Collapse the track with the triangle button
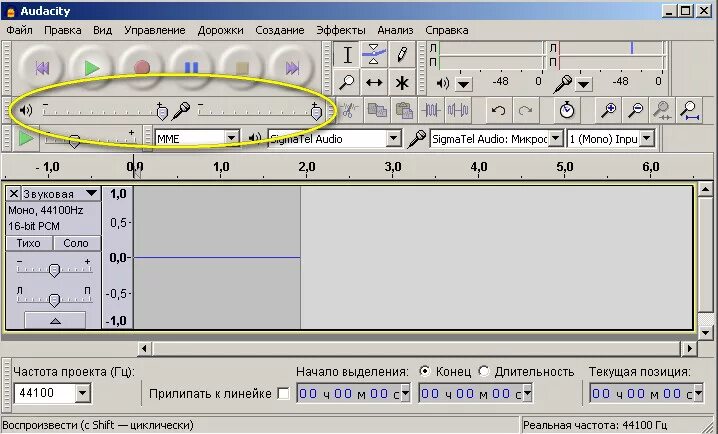The image size is (718, 434). click(x=55, y=320)
